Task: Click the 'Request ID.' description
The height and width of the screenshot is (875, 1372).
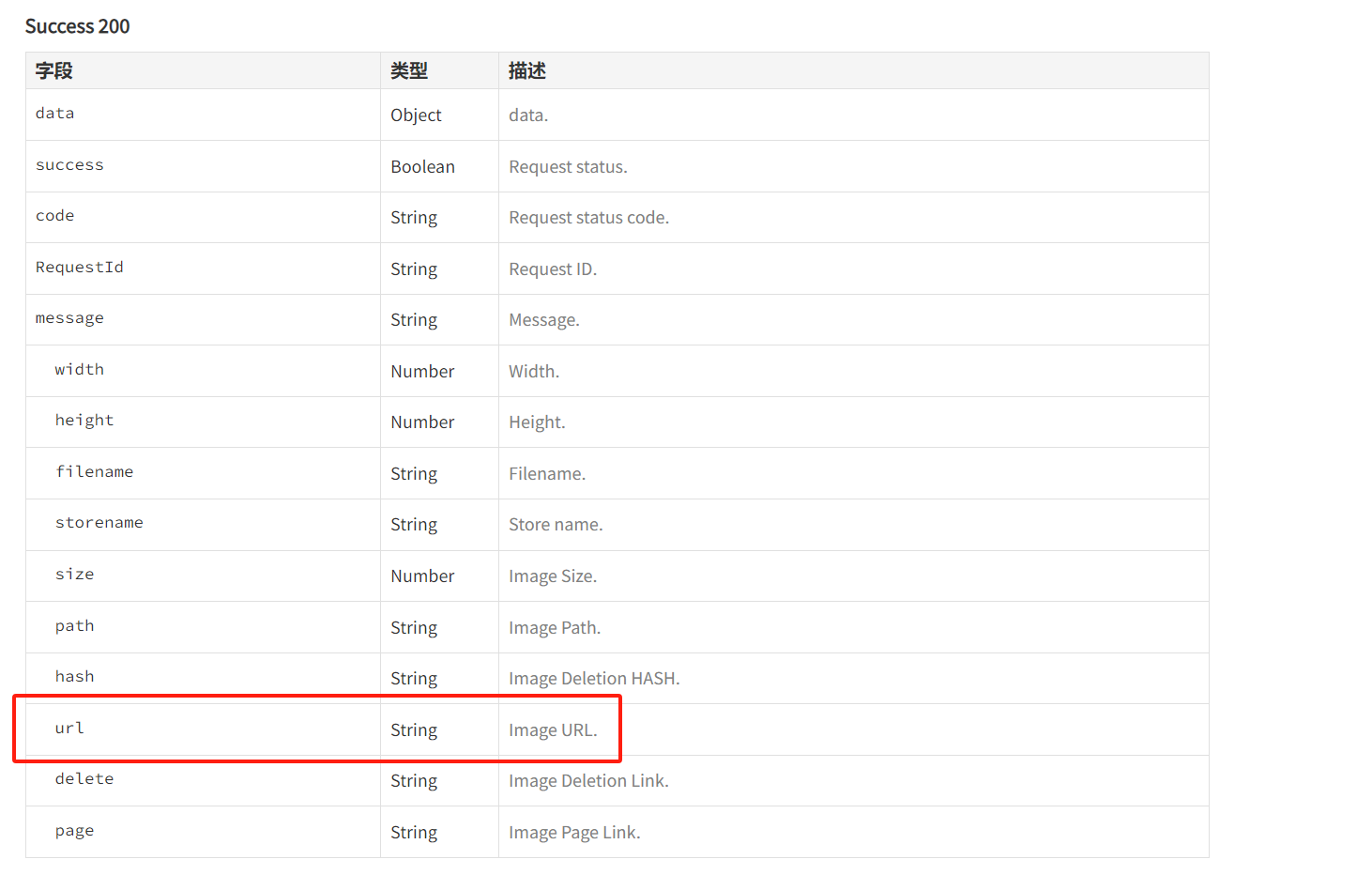Action: pyautogui.click(x=553, y=269)
